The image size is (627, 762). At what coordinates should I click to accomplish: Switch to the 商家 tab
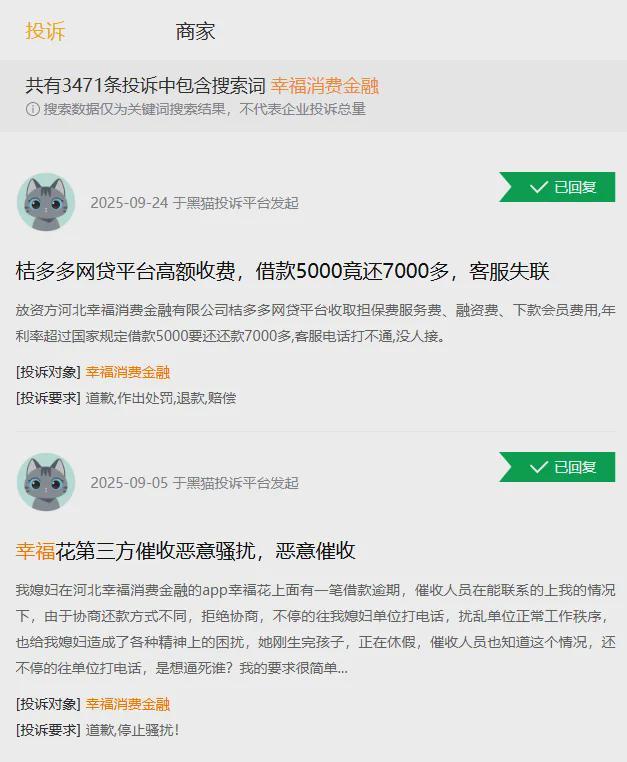coord(195,31)
